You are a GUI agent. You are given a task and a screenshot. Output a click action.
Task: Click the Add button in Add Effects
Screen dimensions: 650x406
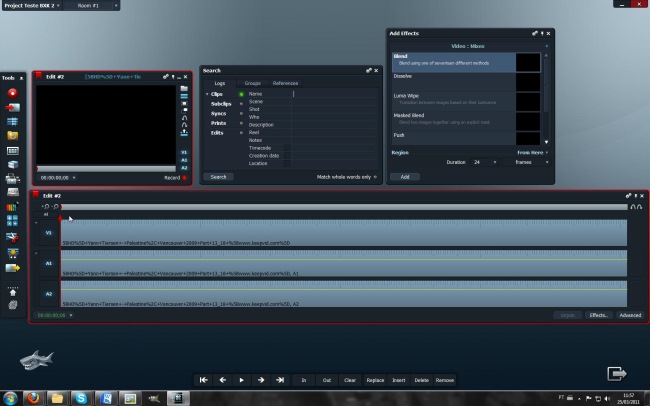coord(404,176)
